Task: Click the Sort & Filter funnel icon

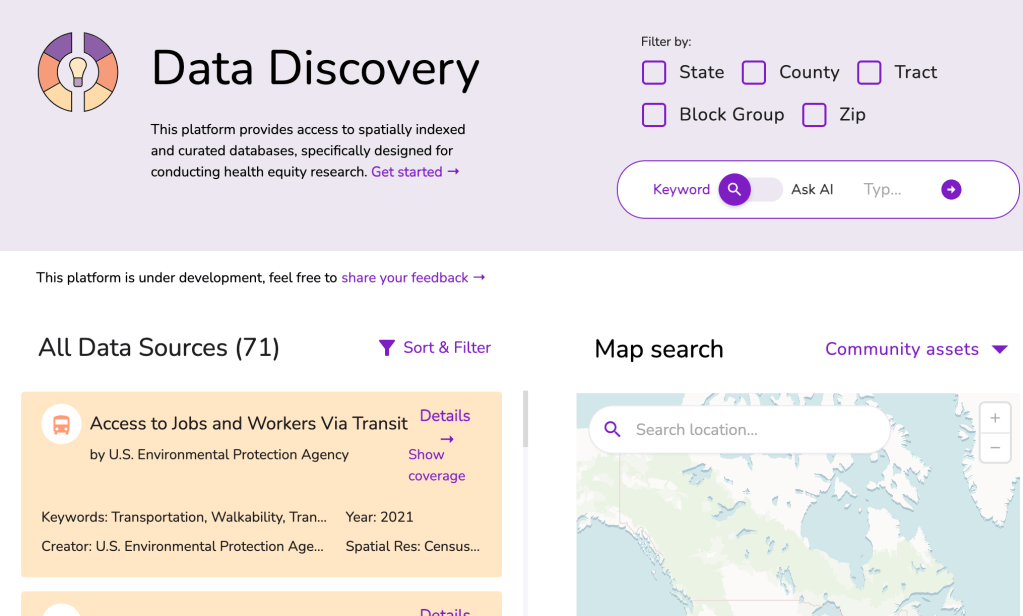Action: pos(387,348)
